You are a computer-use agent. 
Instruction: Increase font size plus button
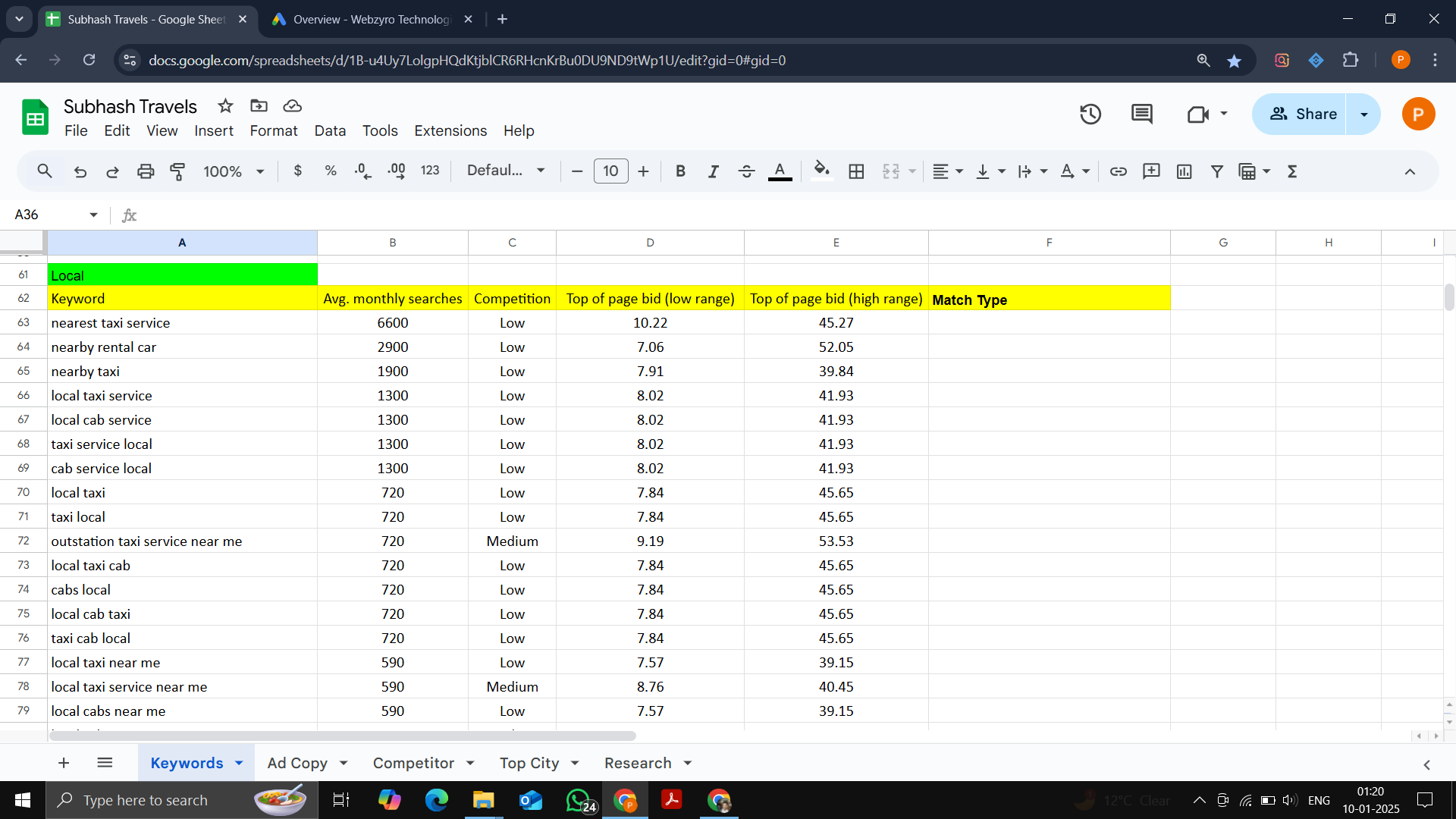coord(643,171)
